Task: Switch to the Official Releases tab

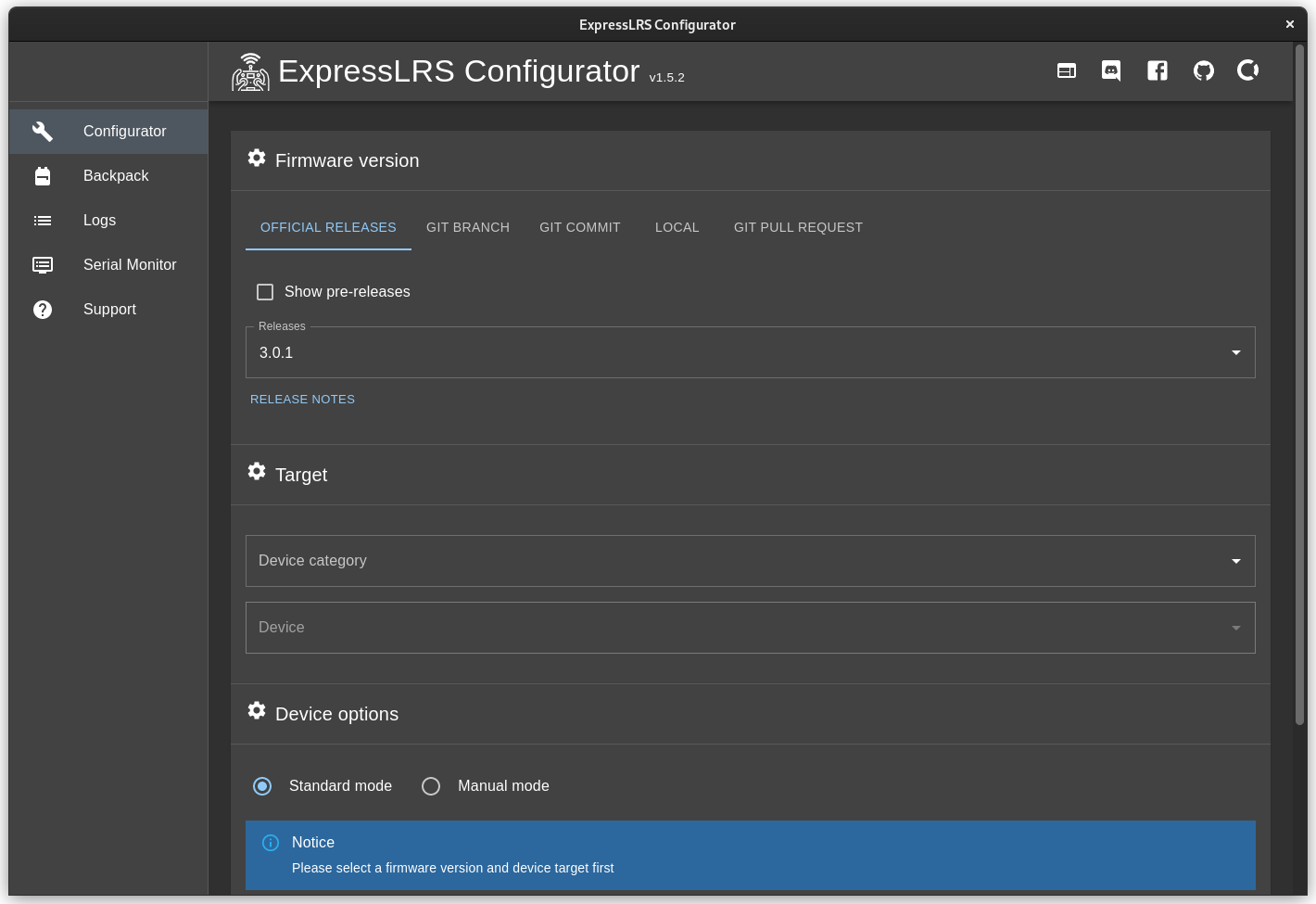Action: (x=328, y=227)
